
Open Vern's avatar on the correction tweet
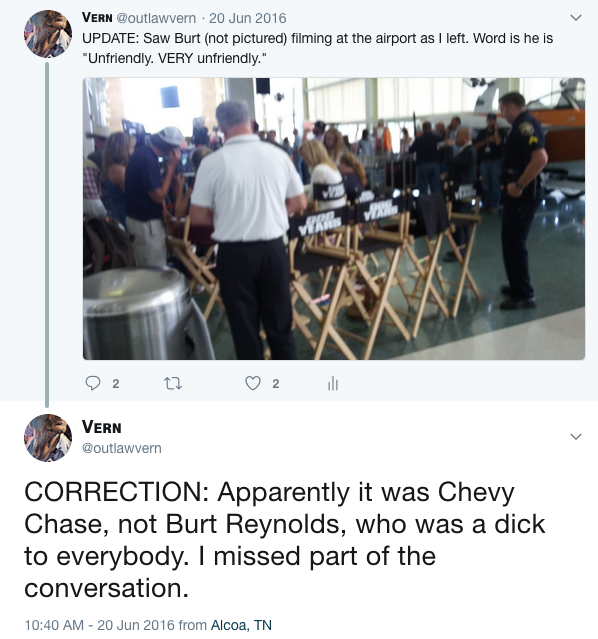[x=48, y=438]
